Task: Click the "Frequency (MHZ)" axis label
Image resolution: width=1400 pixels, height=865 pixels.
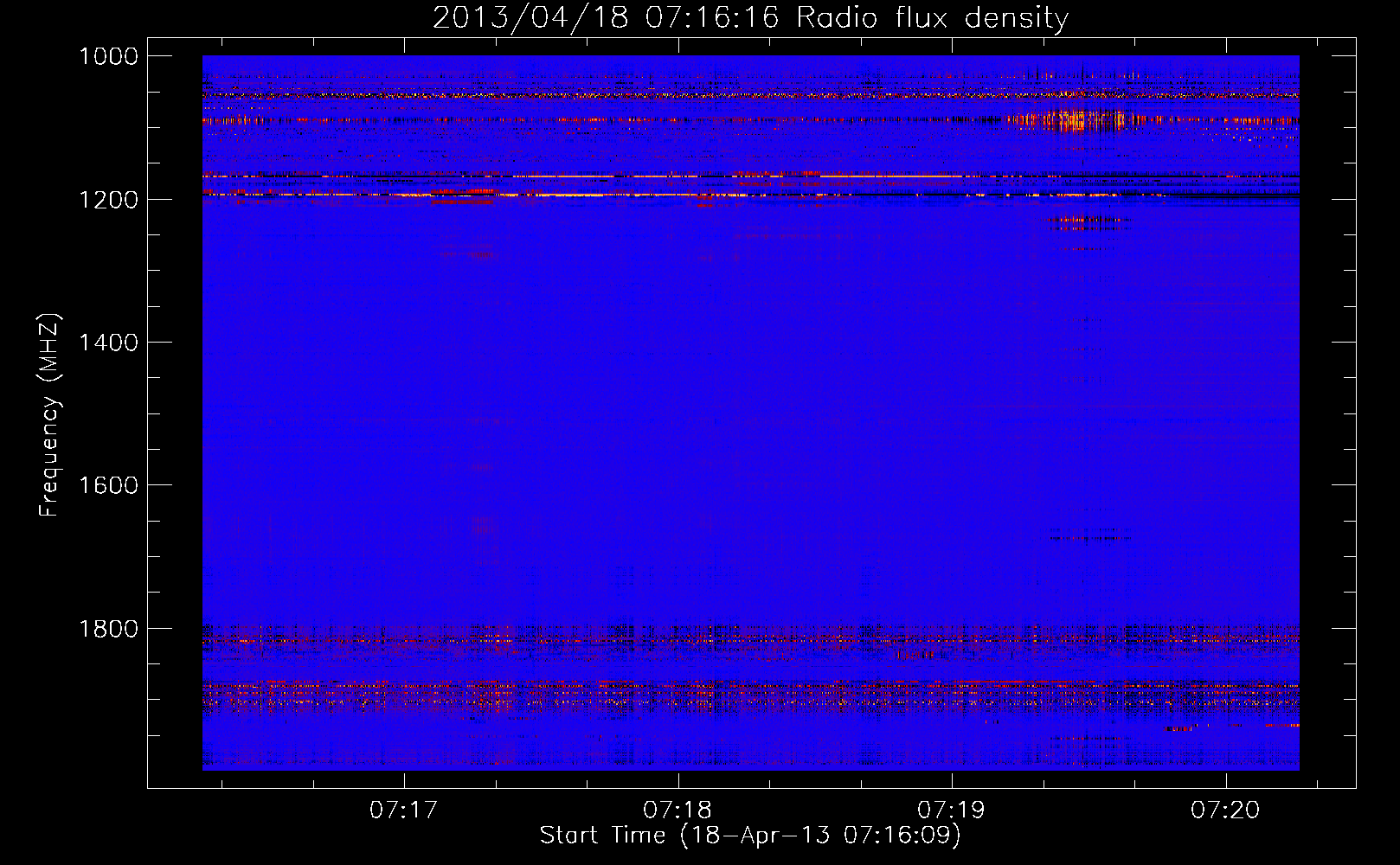Action: 49,415
